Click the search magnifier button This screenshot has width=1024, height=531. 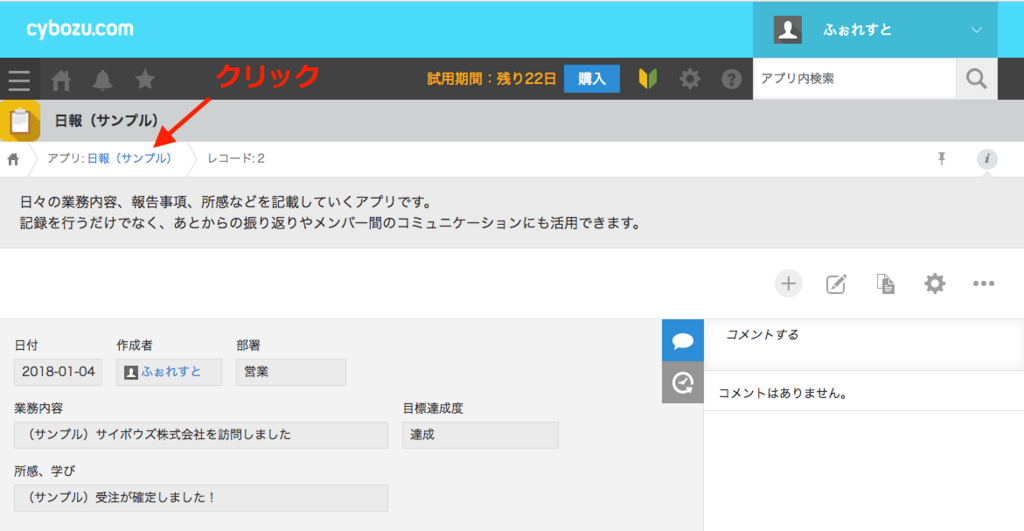click(976, 79)
